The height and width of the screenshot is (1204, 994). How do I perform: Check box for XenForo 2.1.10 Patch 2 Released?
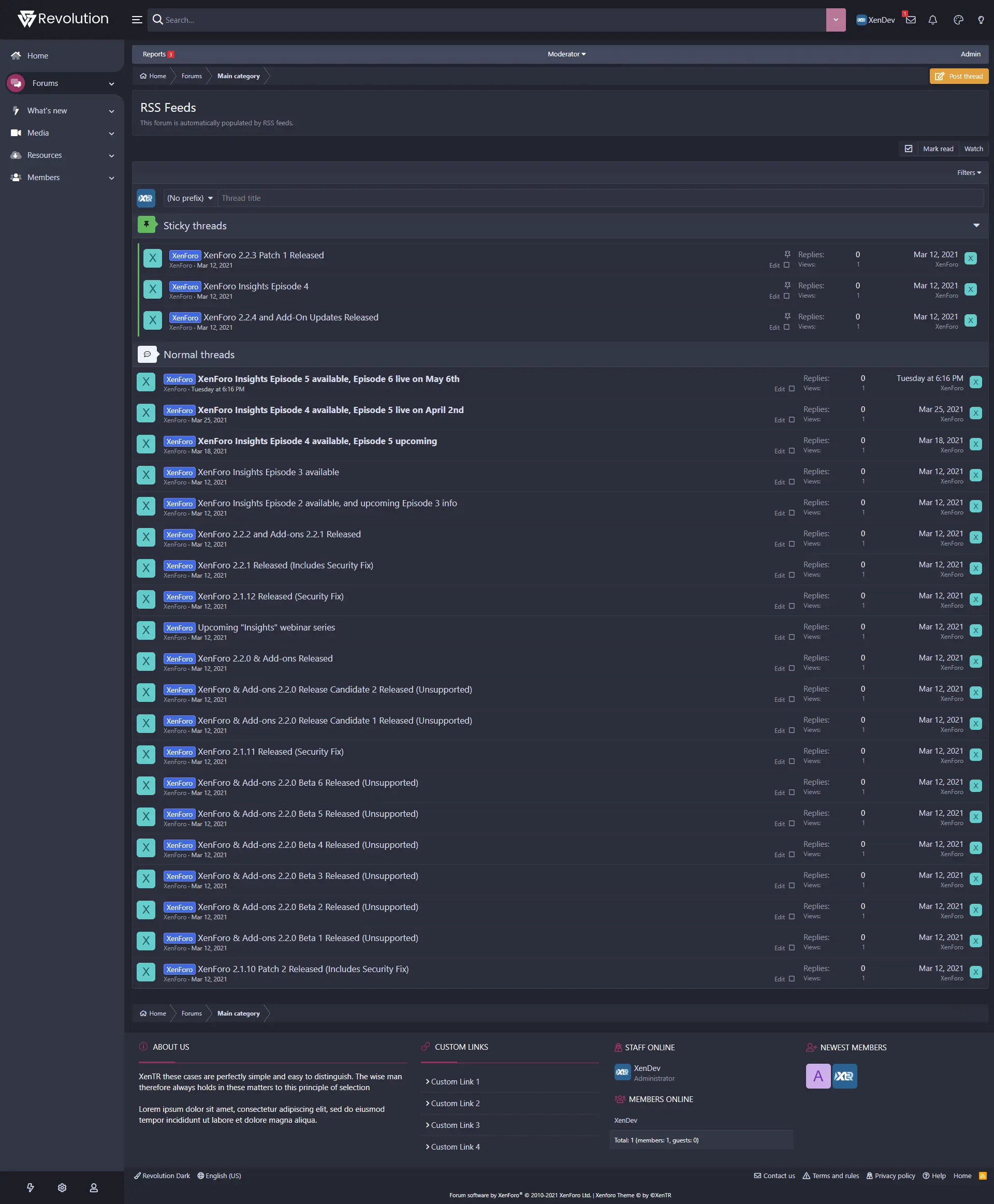point(792,979)
